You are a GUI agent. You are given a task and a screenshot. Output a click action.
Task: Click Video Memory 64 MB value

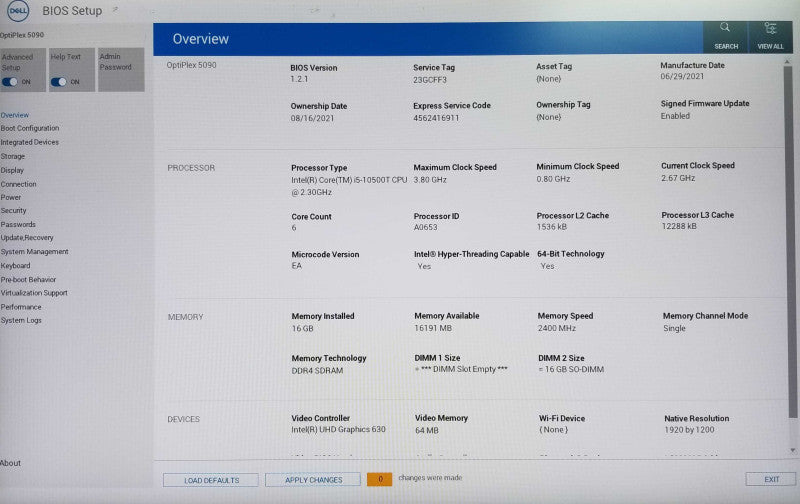[x=427, y=431]
